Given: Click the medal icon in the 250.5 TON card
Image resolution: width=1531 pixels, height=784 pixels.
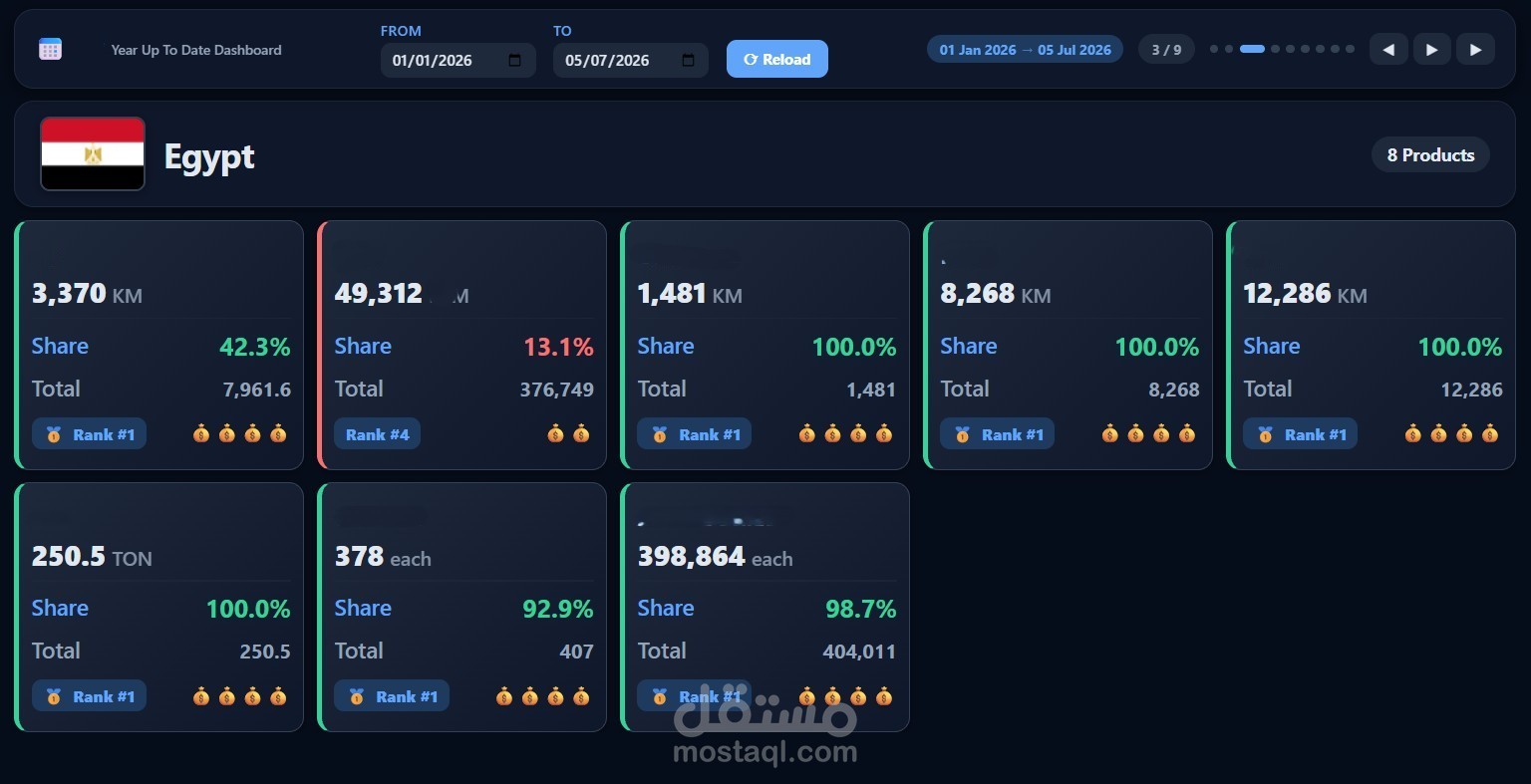Looking at the screenshot, I should pyautogui.click(x=54, y=696).
